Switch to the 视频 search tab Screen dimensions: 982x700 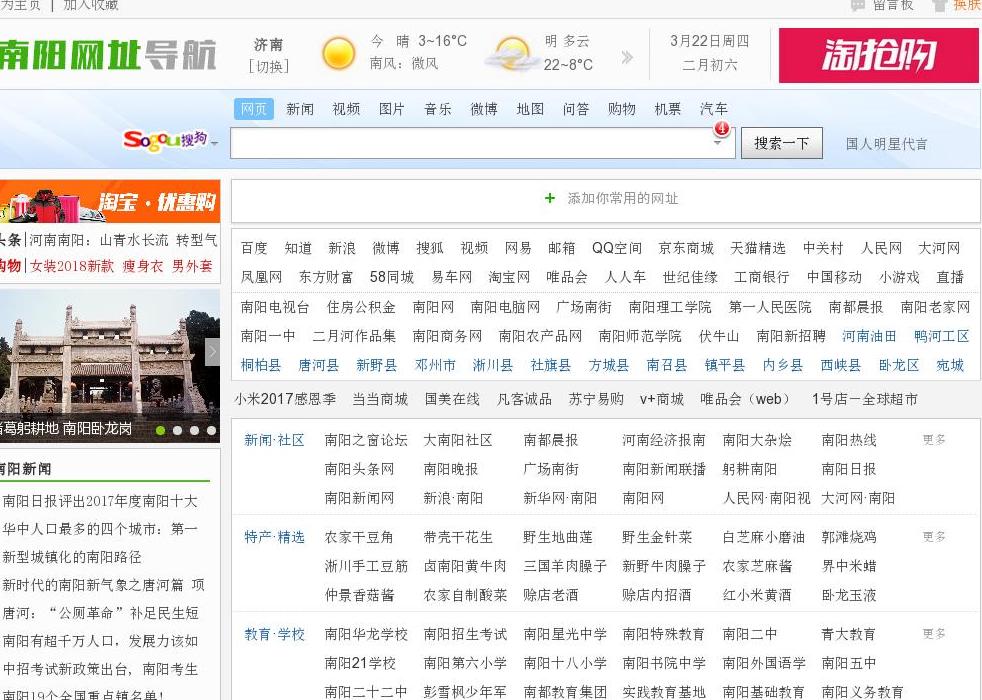pyautogui.click(x=346, y=109)
